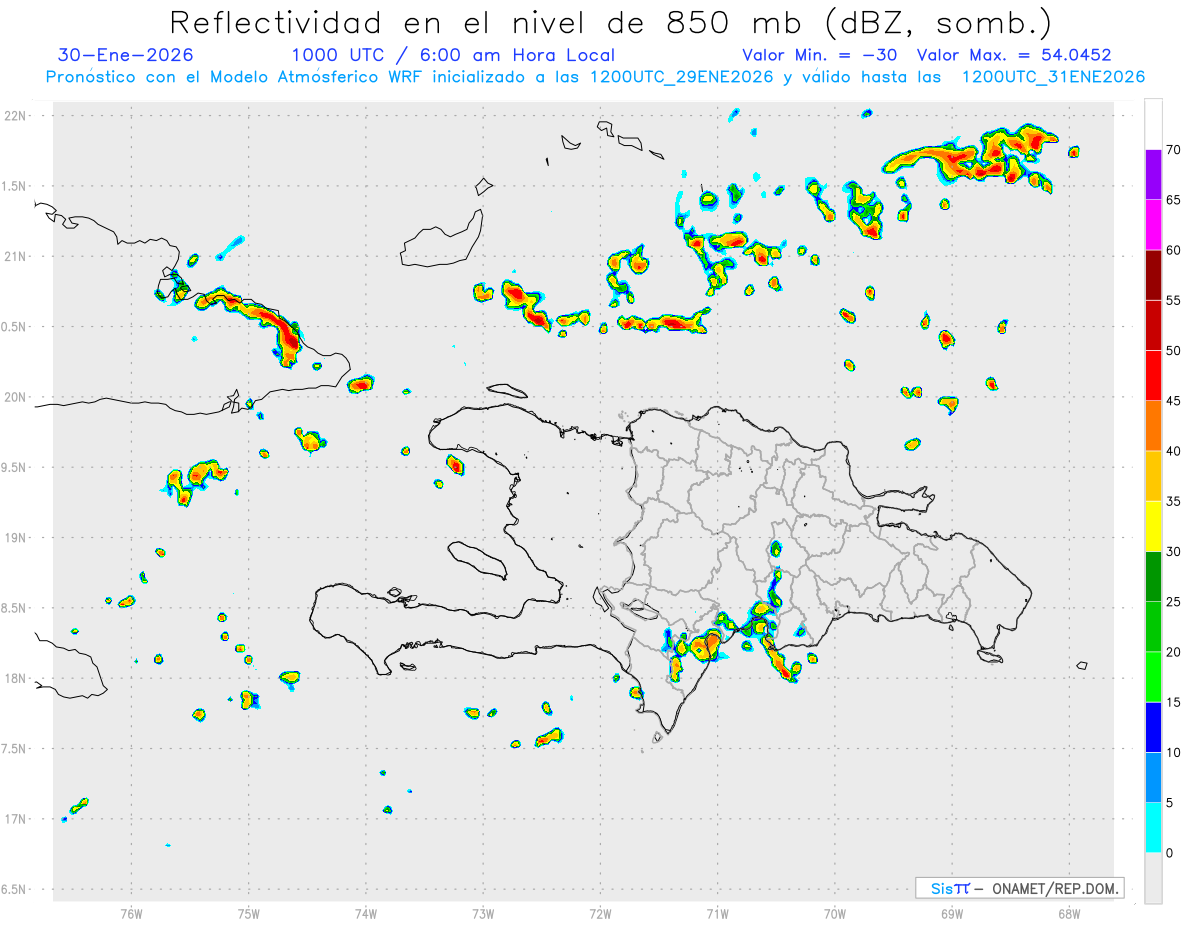This screenshot has height=927, width=1200.
Task: Click the '20N' latitude label
Action: point(17,397)
